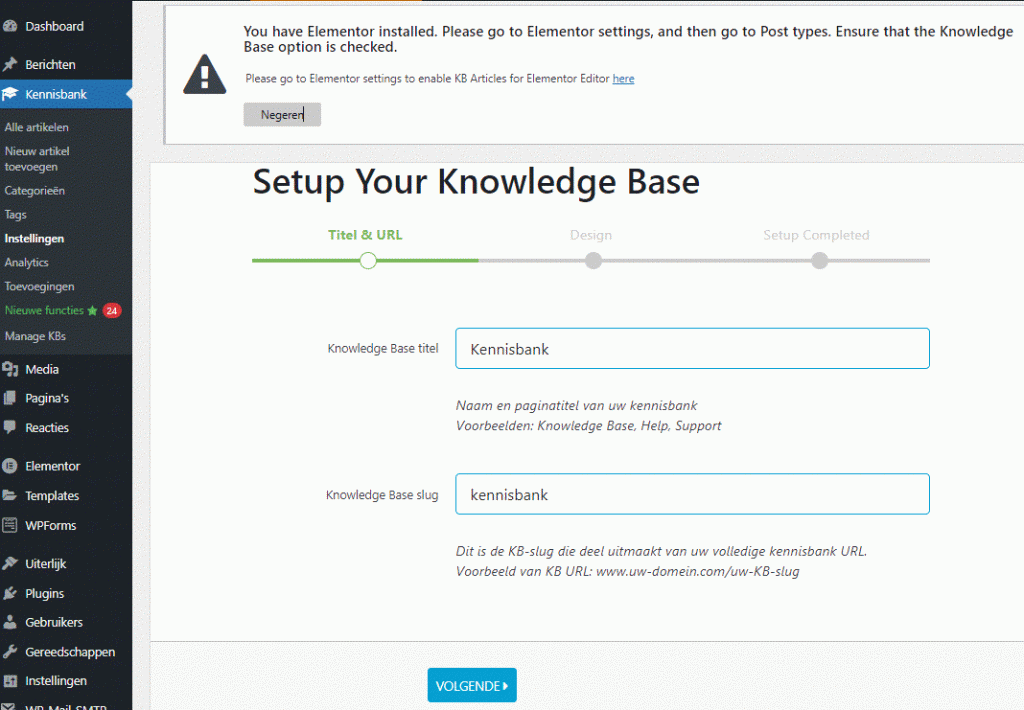Click the Templates folder icon

pyautogui.click(x=10, y=495)
